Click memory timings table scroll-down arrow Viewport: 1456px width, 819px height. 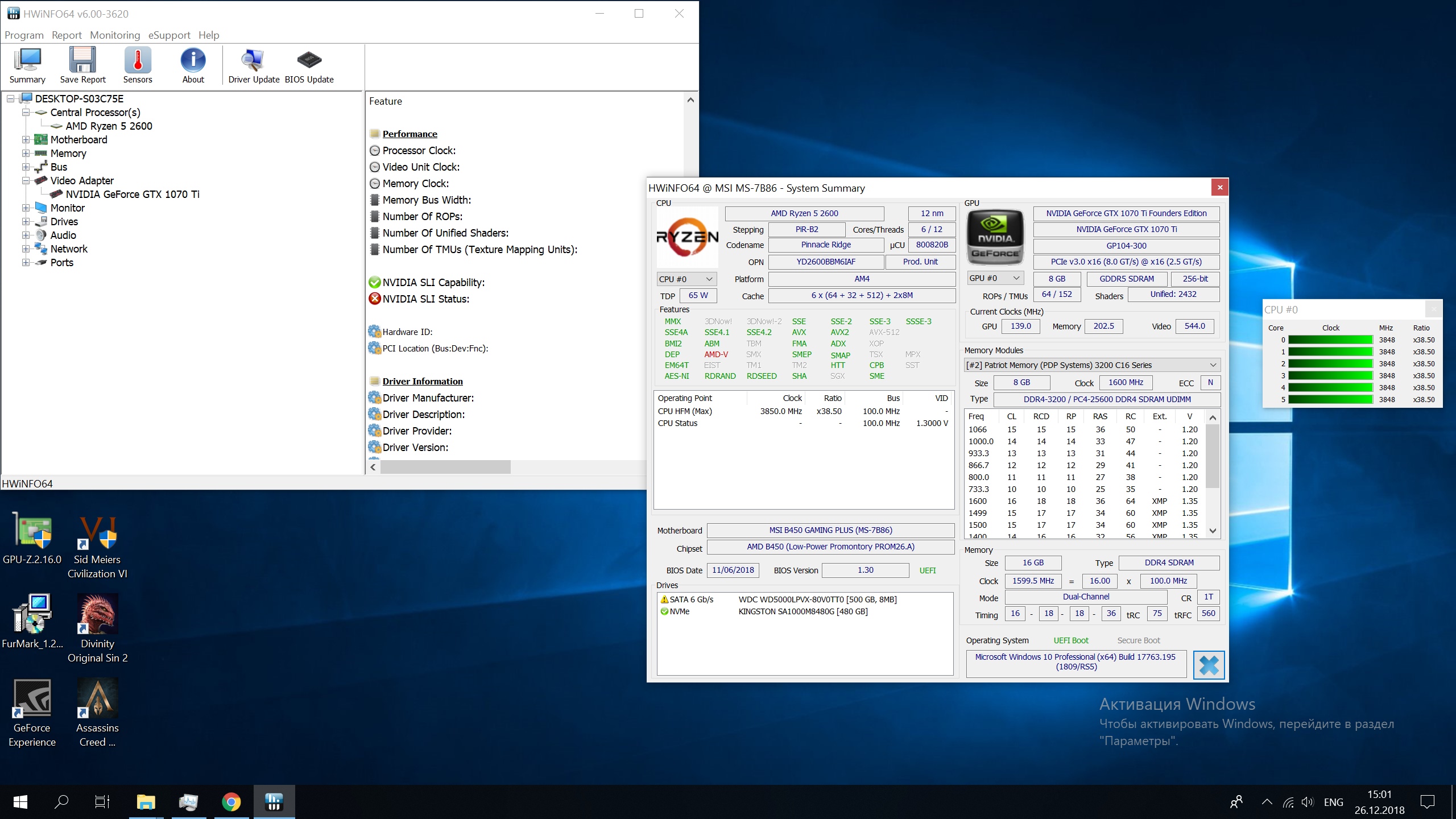[x=1213, y=531]
